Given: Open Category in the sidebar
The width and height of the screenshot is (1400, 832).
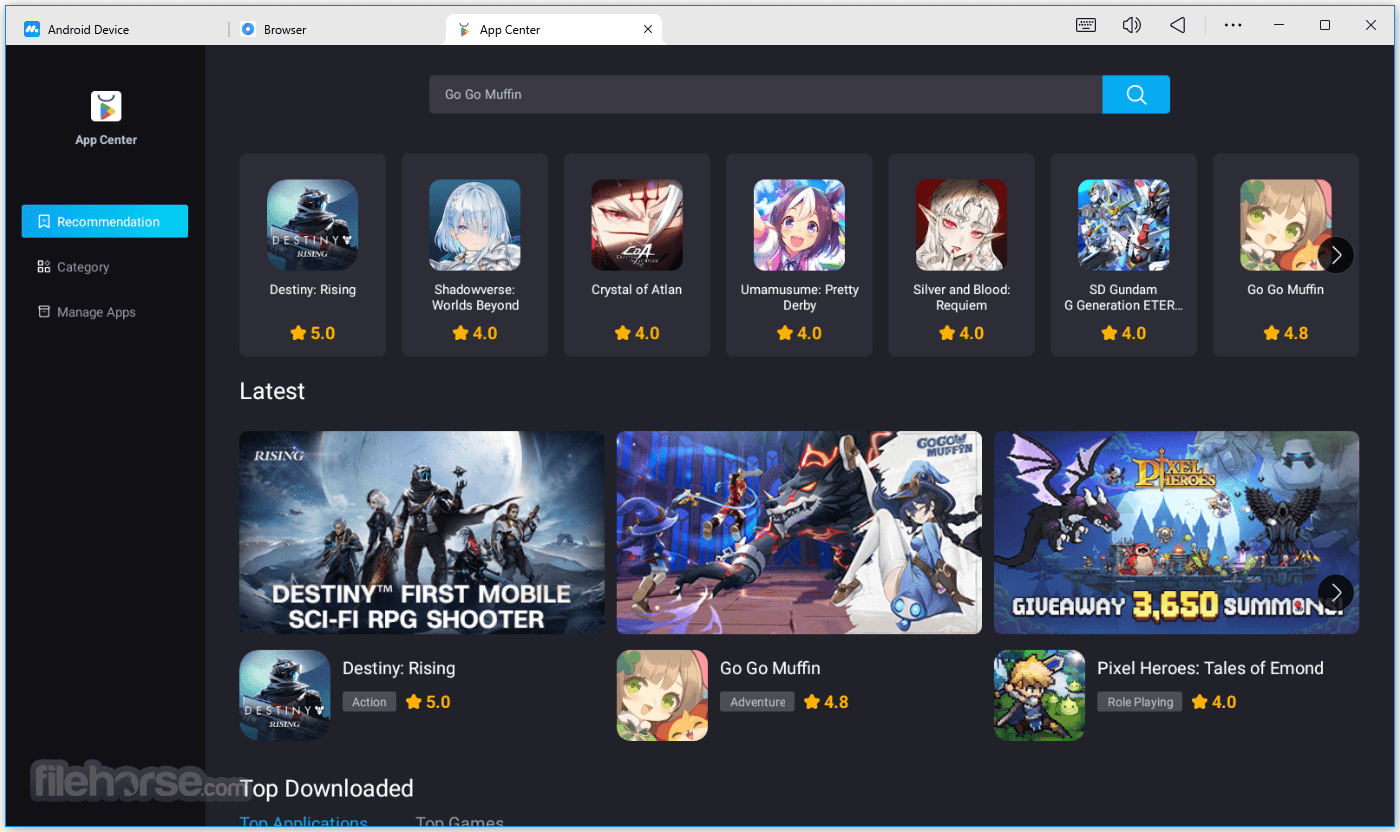Looking at the screenshot, I should (73, 267).
